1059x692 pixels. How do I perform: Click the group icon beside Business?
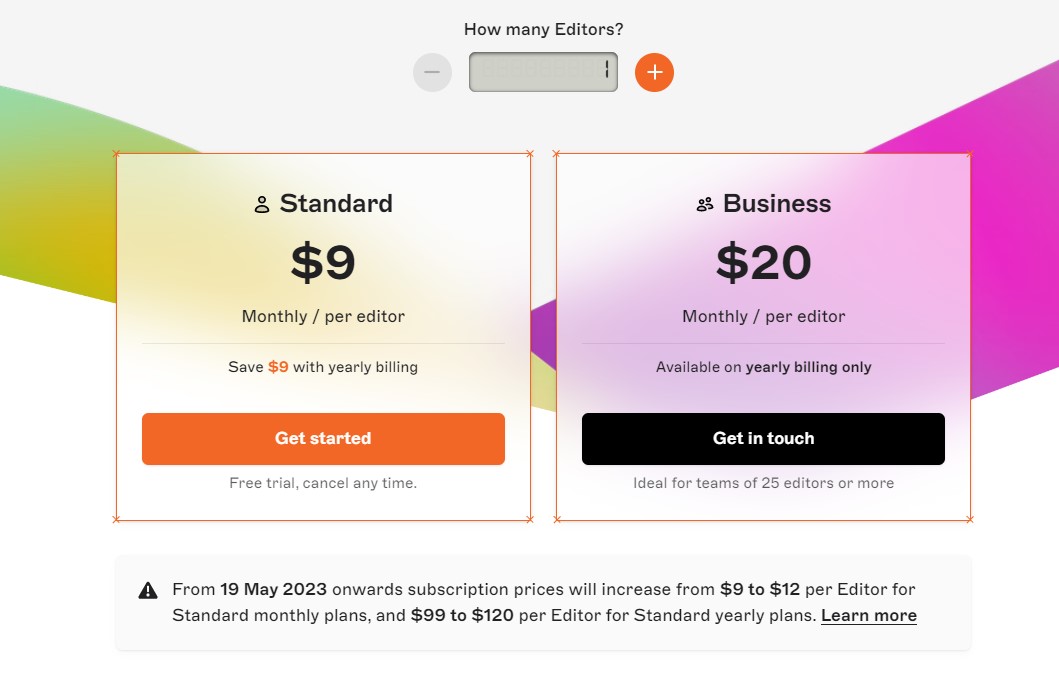(x=705, y=205)
